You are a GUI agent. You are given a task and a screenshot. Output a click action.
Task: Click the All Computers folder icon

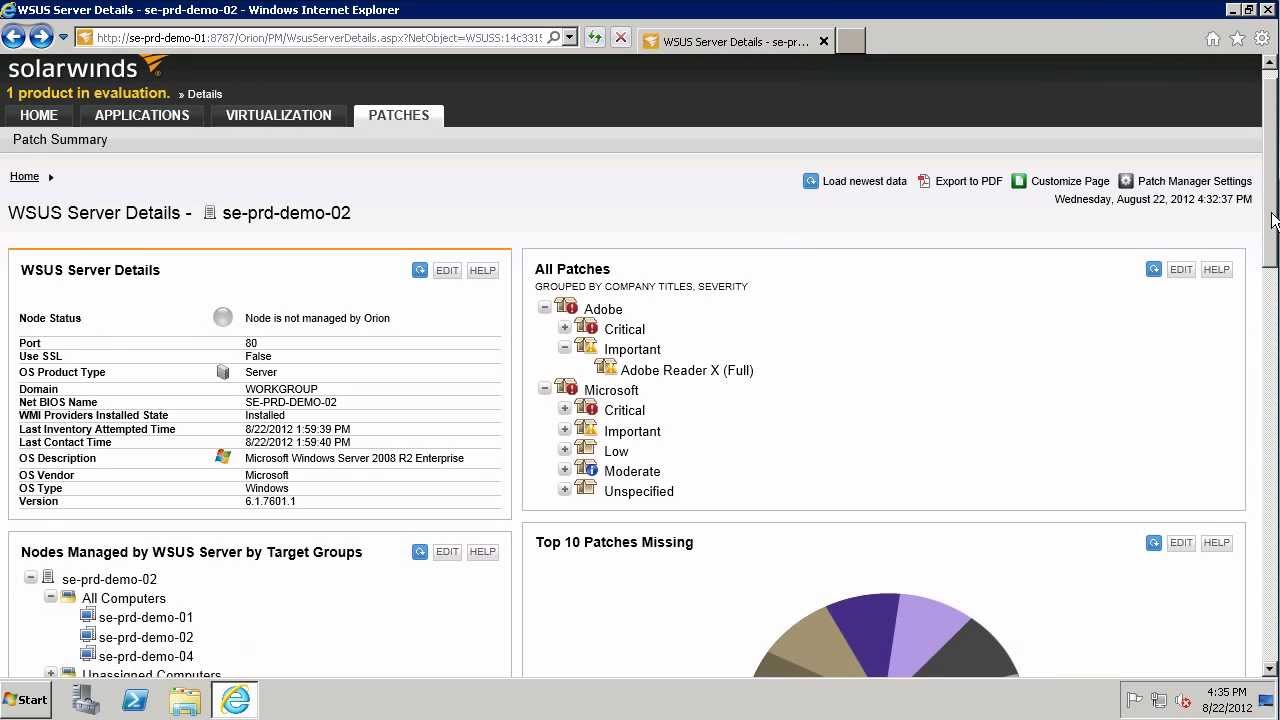(x=69, y=597)
